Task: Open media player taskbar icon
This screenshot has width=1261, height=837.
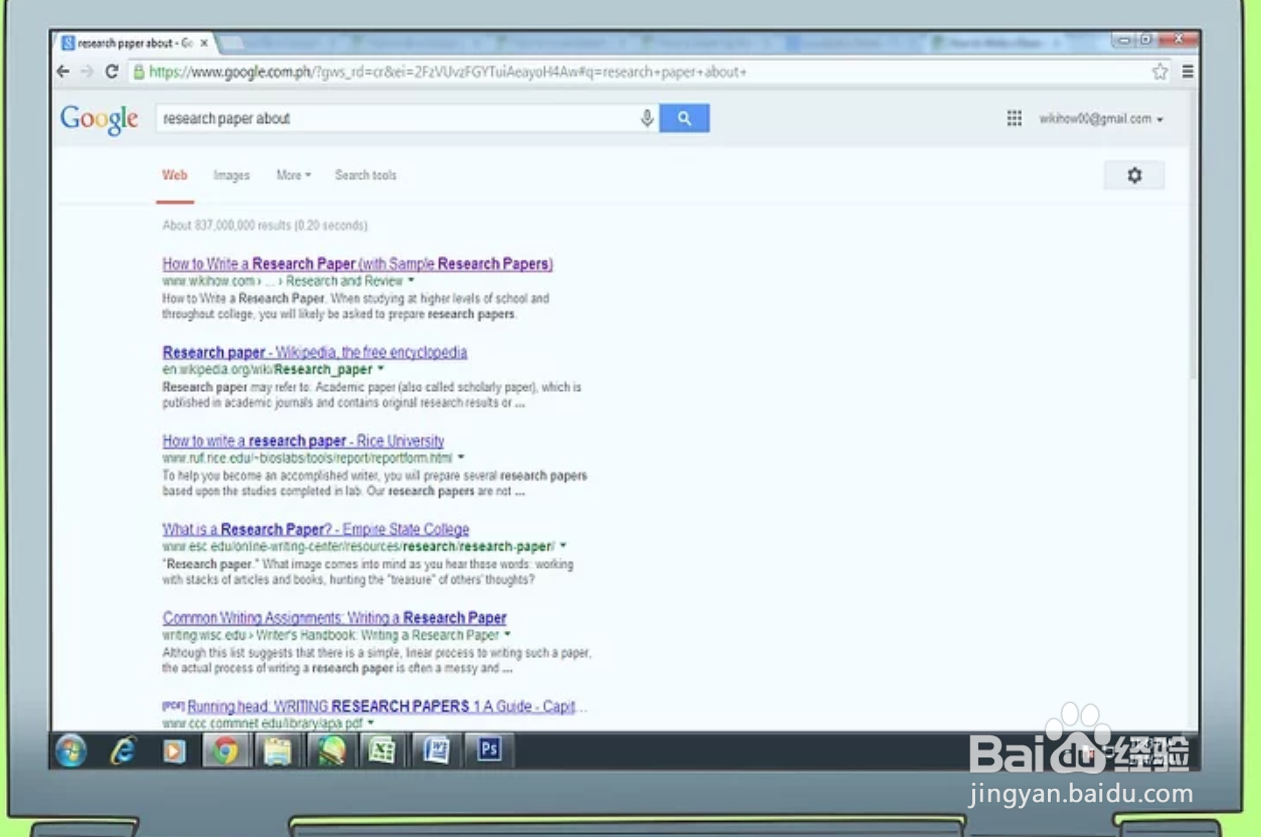Action: (x=175, y=750)
